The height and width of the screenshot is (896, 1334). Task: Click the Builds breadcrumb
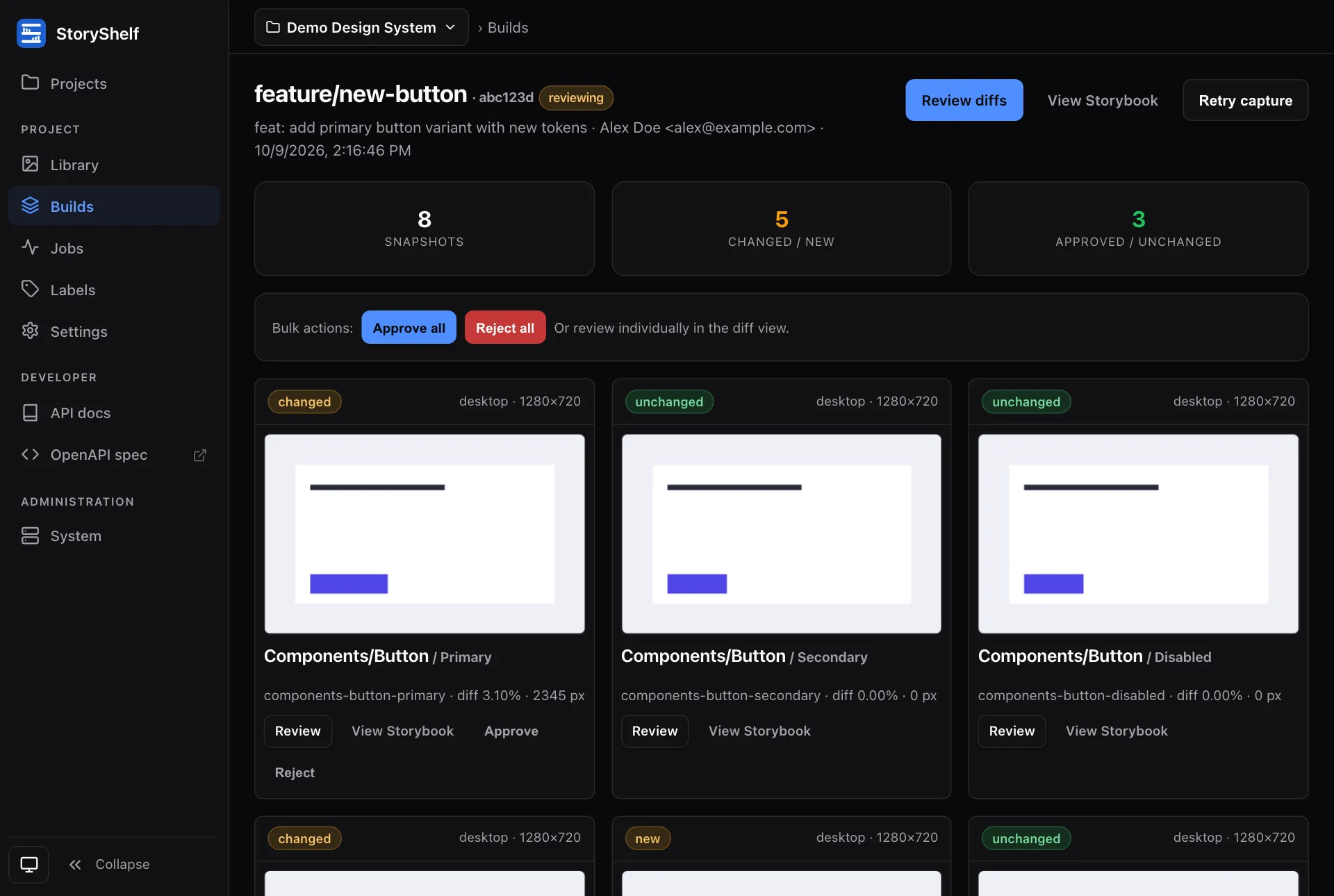(507, 28)
